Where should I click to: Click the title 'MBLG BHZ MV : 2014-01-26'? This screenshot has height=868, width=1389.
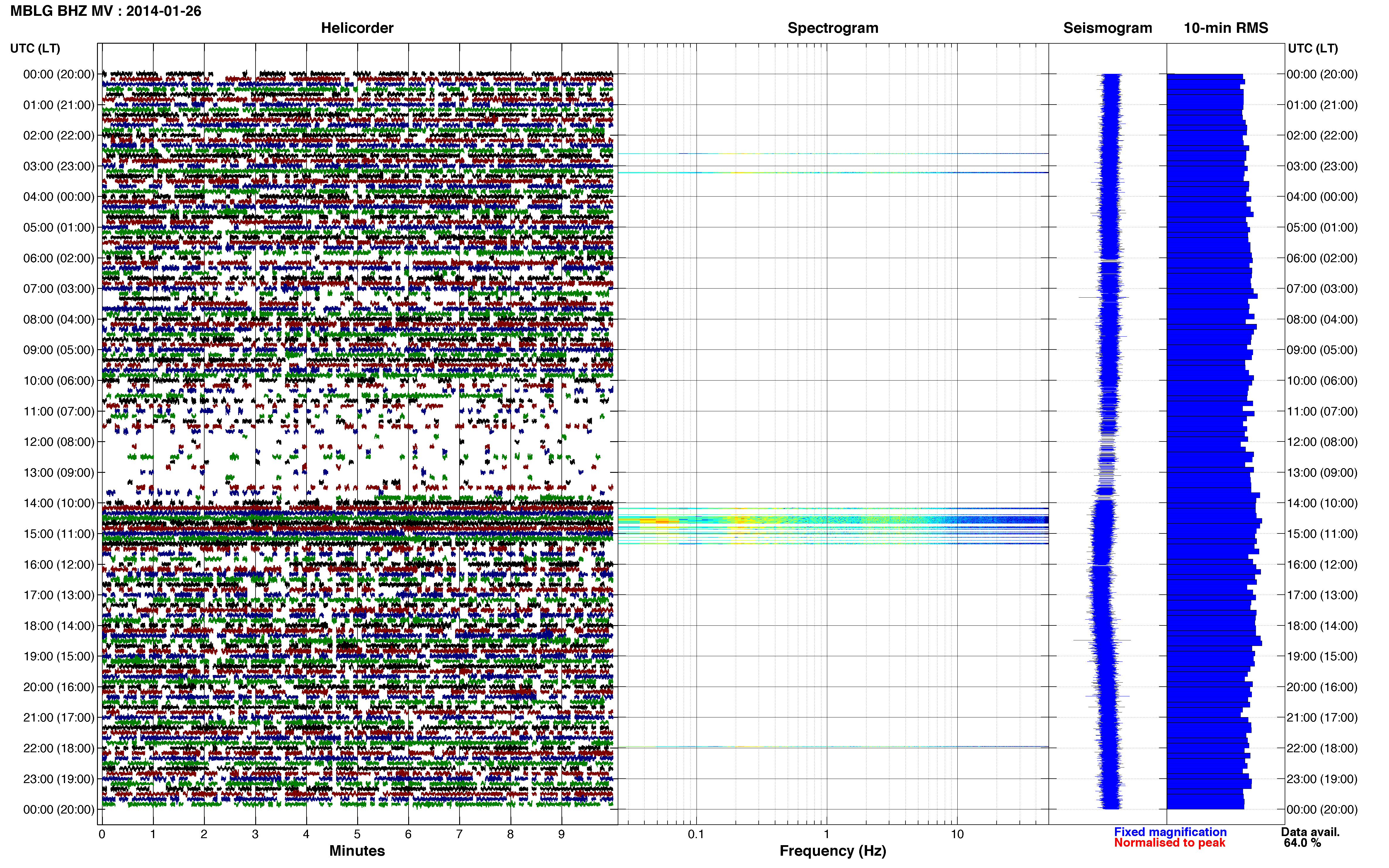106,11
